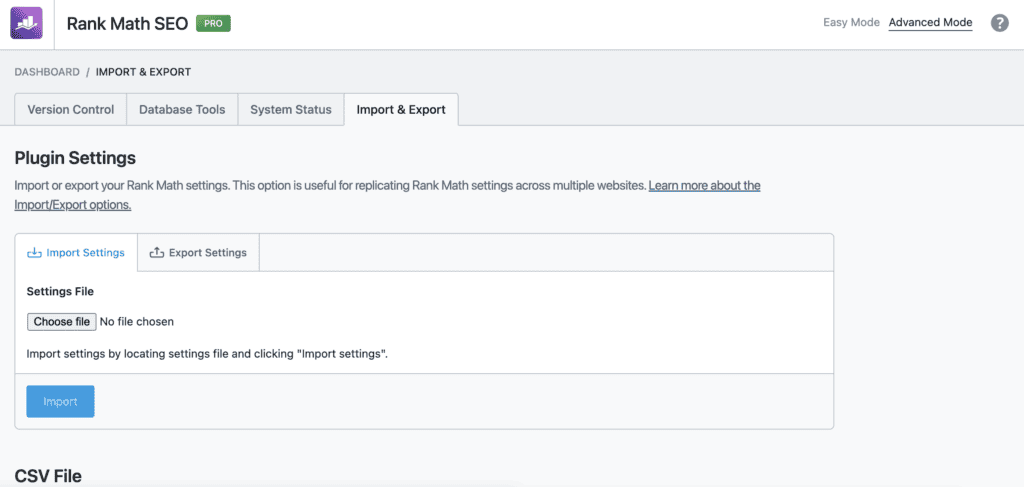Click the blue Import button
This screenshot has height=487, width=1024.
(x=61, y=401)
